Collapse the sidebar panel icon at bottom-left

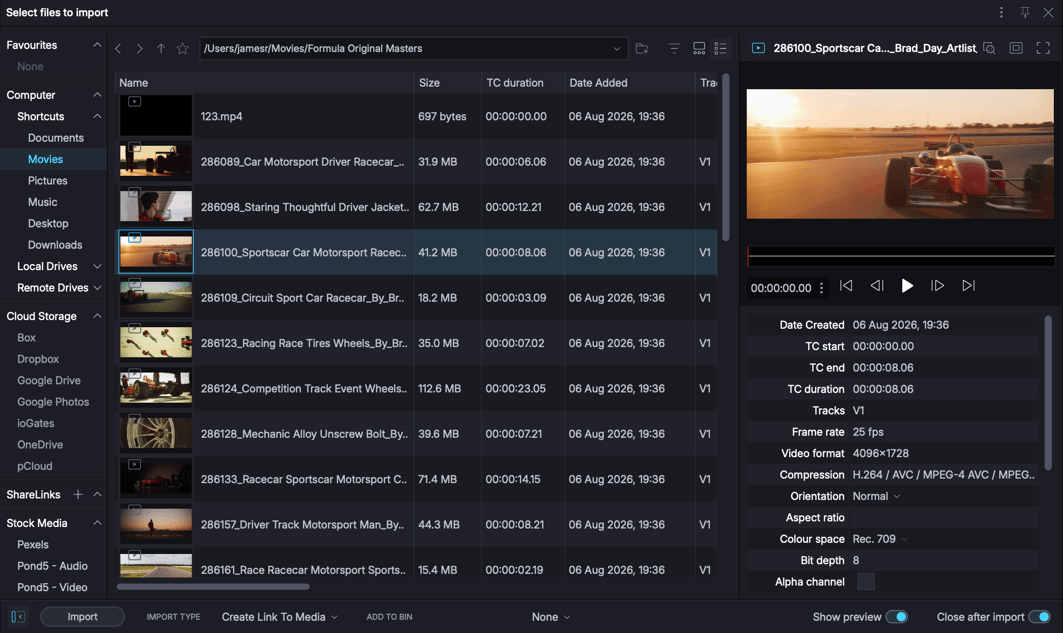[18, 617]
